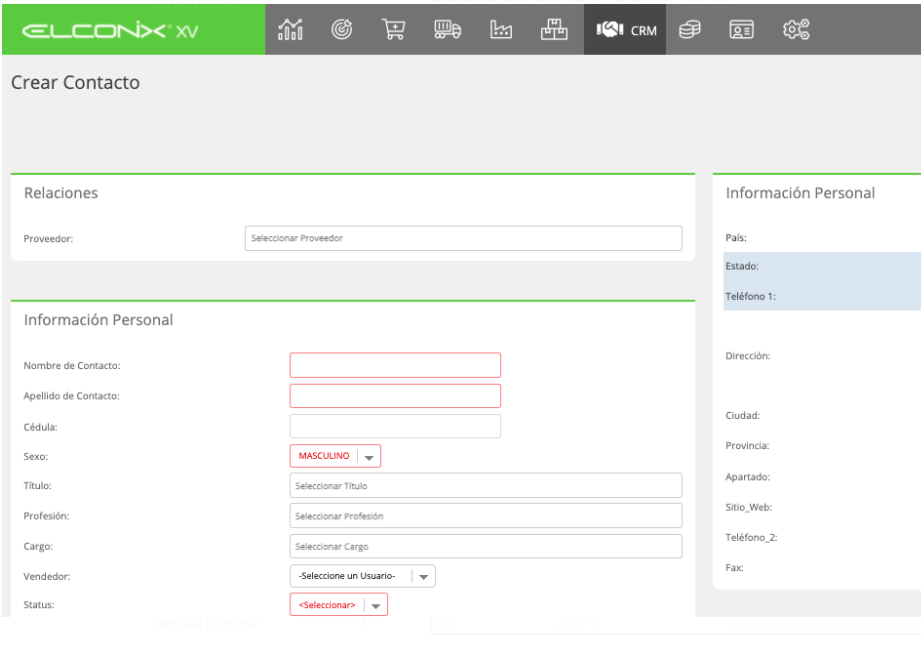This screenshot has width=921, height=646.
Task: Click the Teléfono 1 label
Action: point(750,297)
